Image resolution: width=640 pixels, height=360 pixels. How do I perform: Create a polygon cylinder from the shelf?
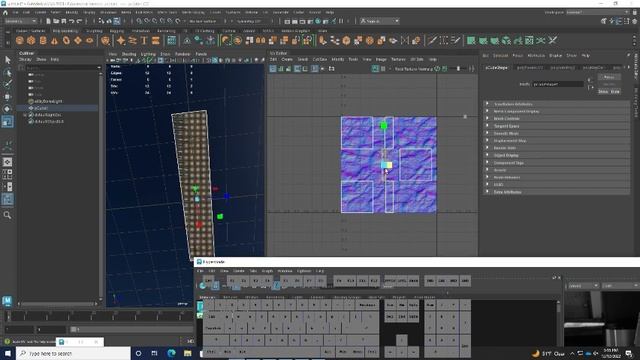coord(43,40)
